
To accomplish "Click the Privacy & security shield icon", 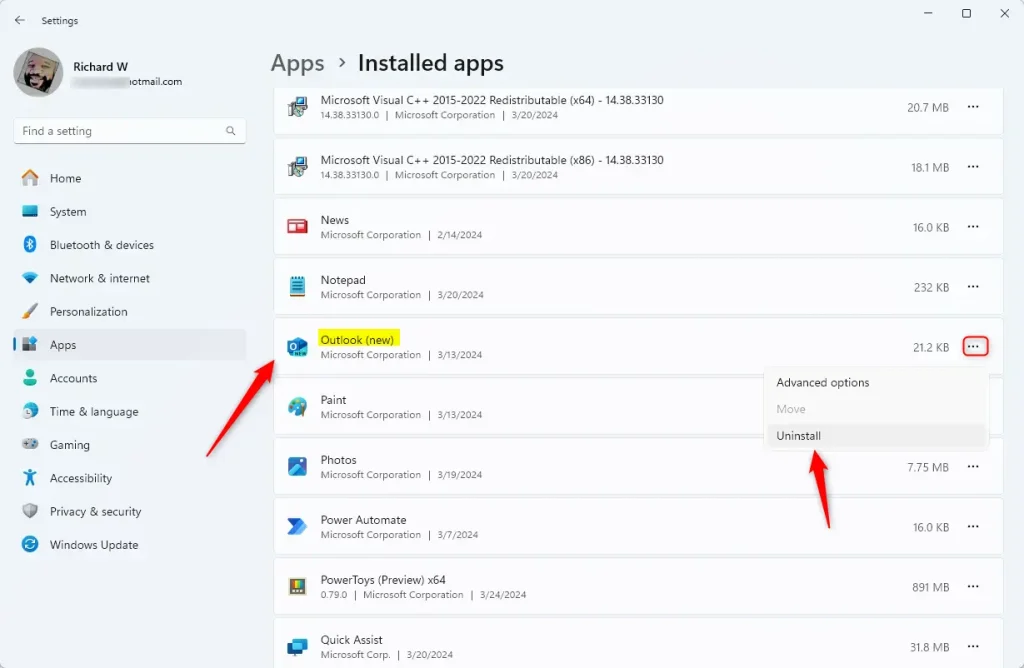I will click(30, 511).
